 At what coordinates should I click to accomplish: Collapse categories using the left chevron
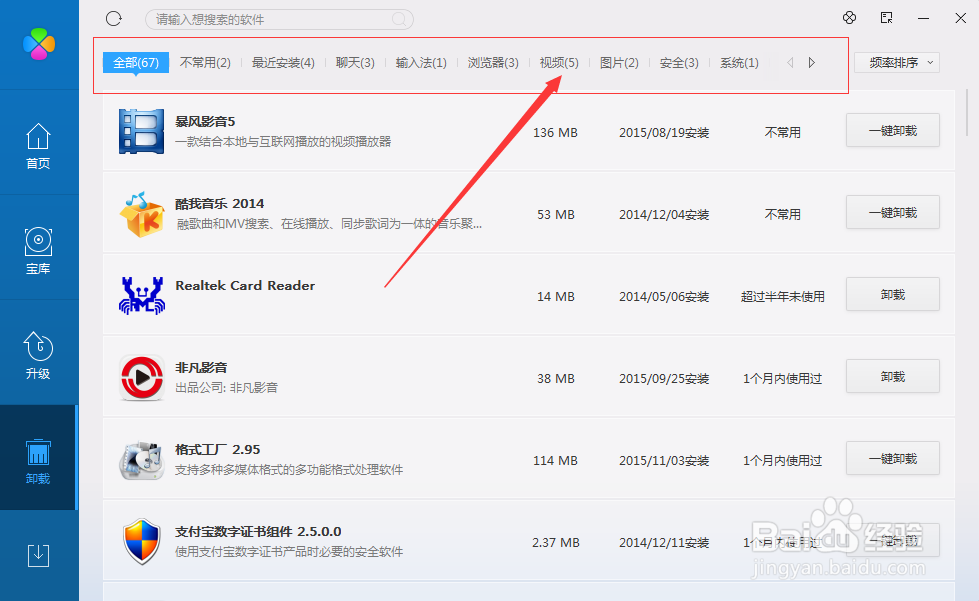tap(791, 62)
